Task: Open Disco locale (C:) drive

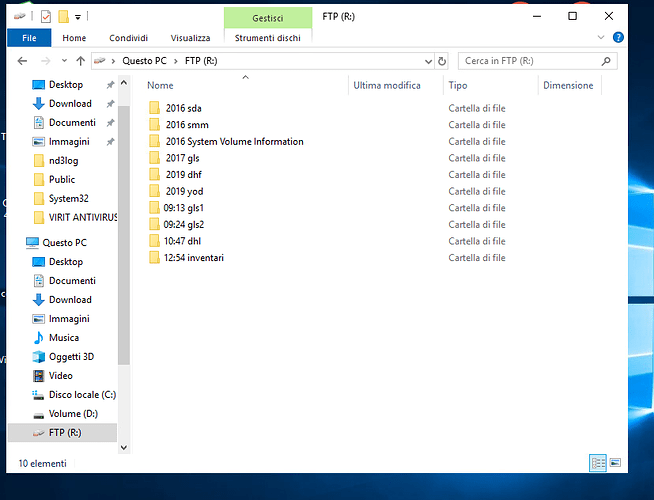Action: pos(82,395)
